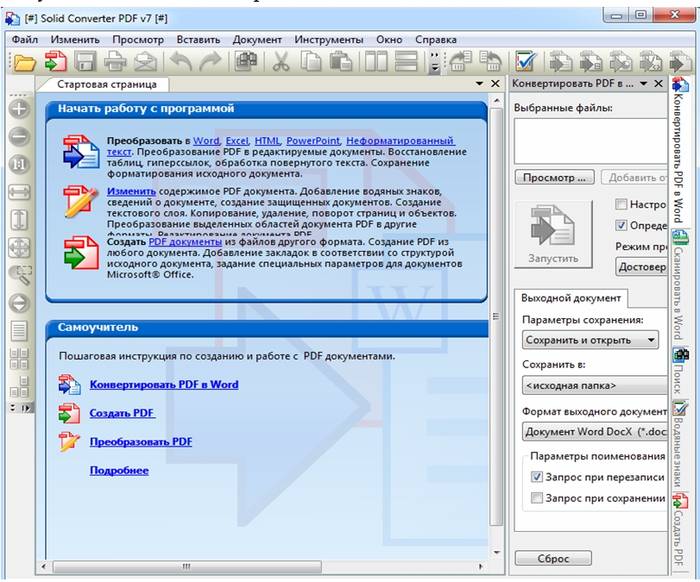The width and height of the screenshot is (700, 582).
Task: Click the 'Подробнее' link
Action: tap(119, 470)
